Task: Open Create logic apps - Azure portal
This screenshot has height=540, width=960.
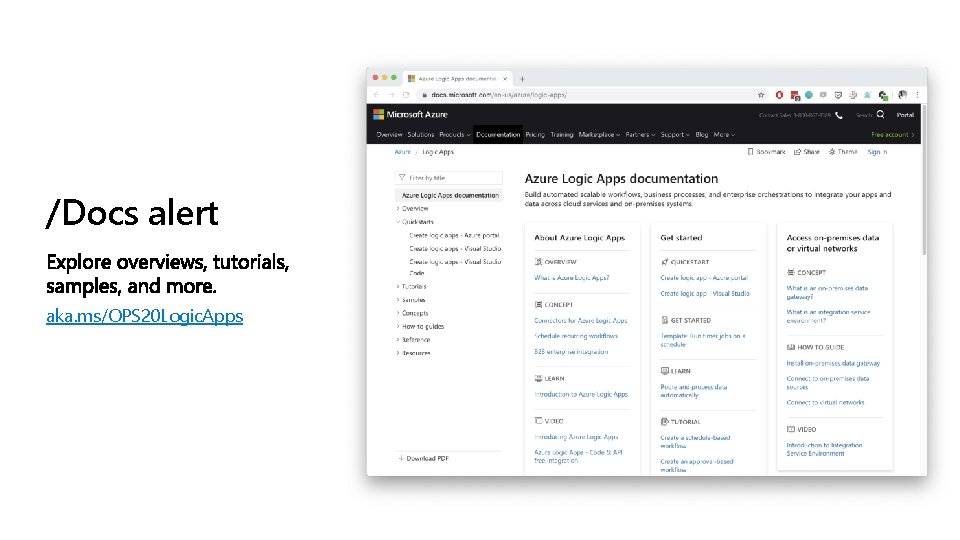Action: click(x=454, y=235)
